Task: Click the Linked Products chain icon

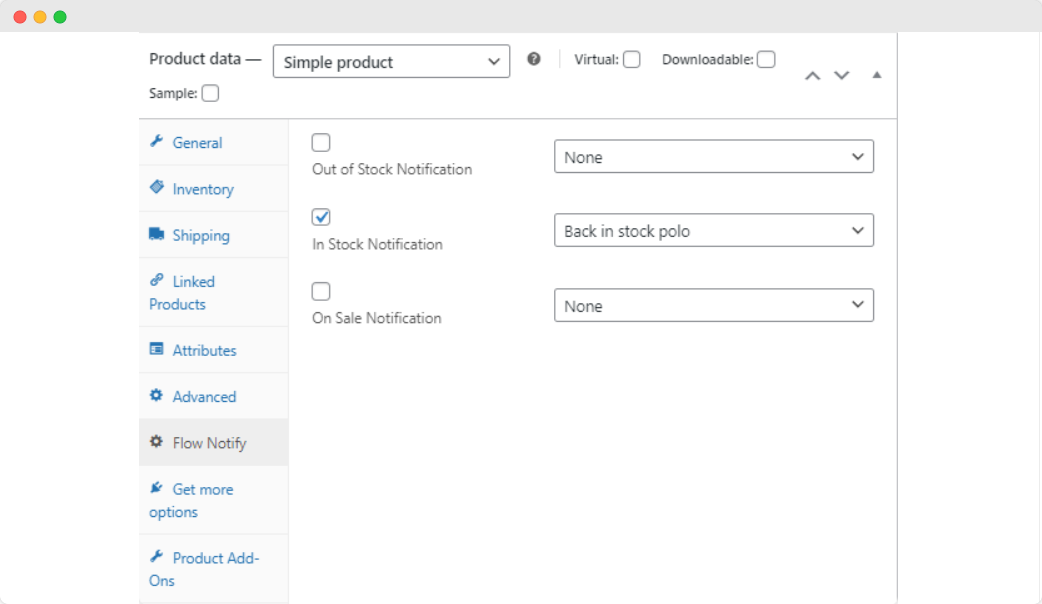Action: pyautogui.click(x=156, y=281)
